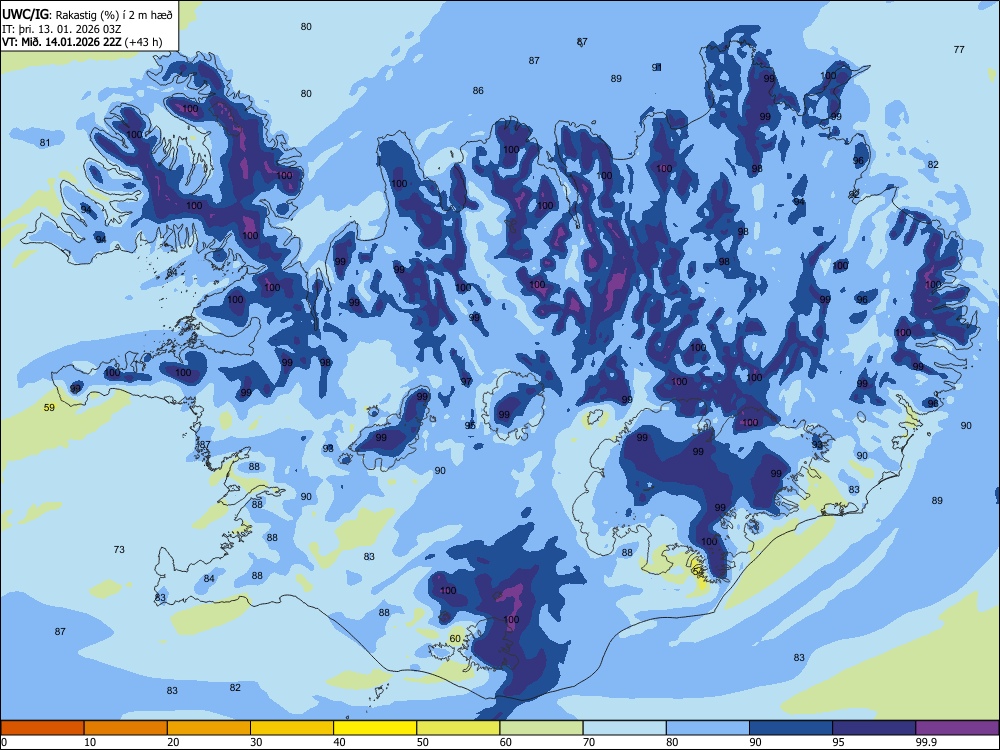Click the humidity value 93 on the map
This screenshot has height=750, width=1000.
818,445
